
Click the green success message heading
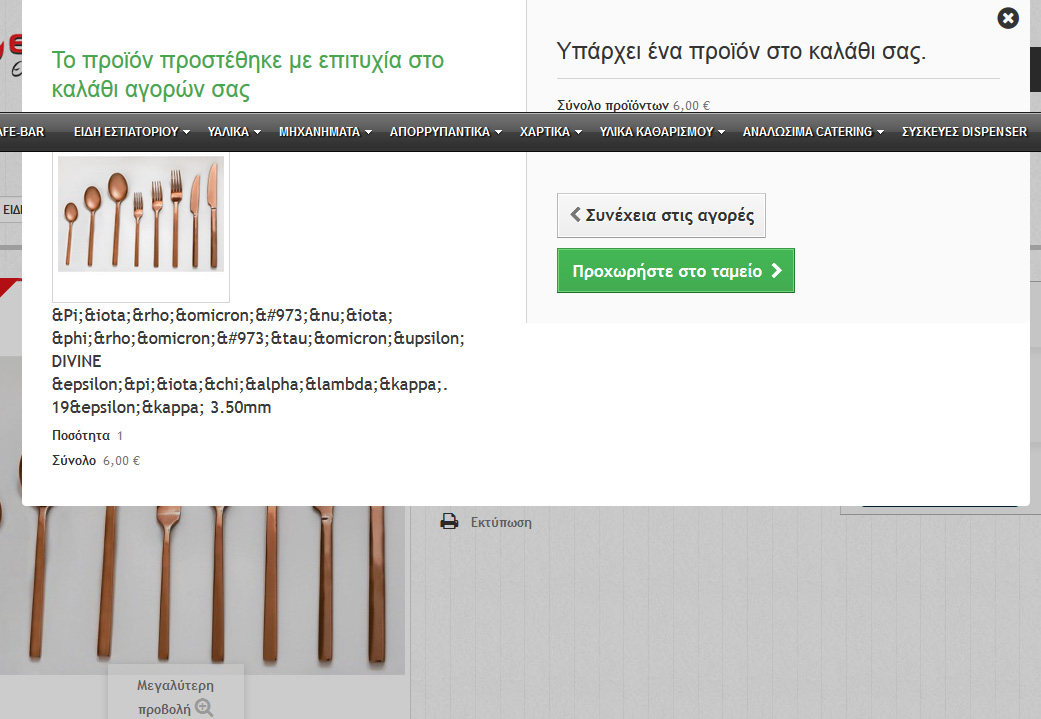248,74
